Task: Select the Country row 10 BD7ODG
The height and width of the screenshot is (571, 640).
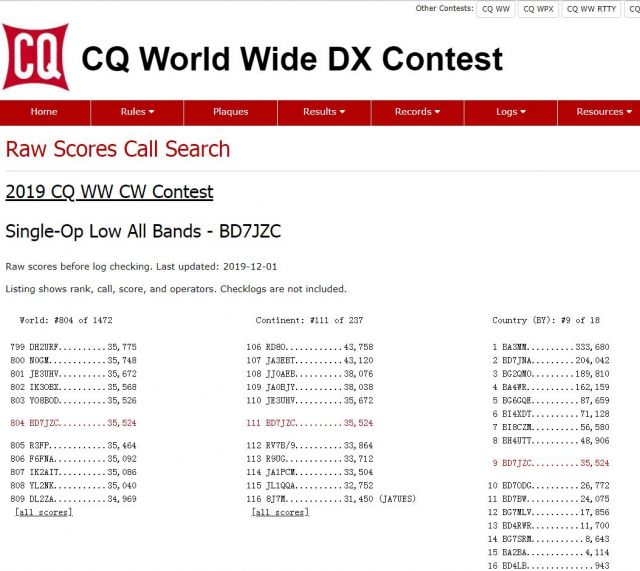Action: pyautogui.click(x=549, y=485)
